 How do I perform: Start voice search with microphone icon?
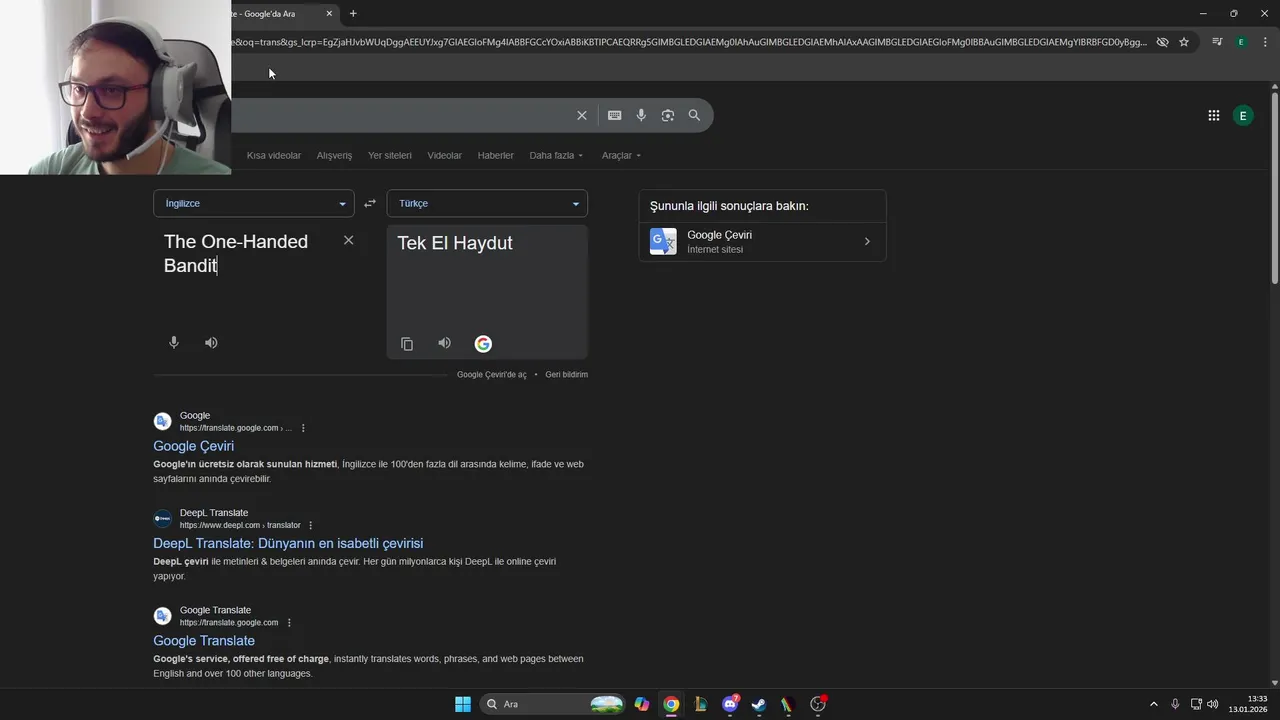pyautogui.click(x=641, y=115)
